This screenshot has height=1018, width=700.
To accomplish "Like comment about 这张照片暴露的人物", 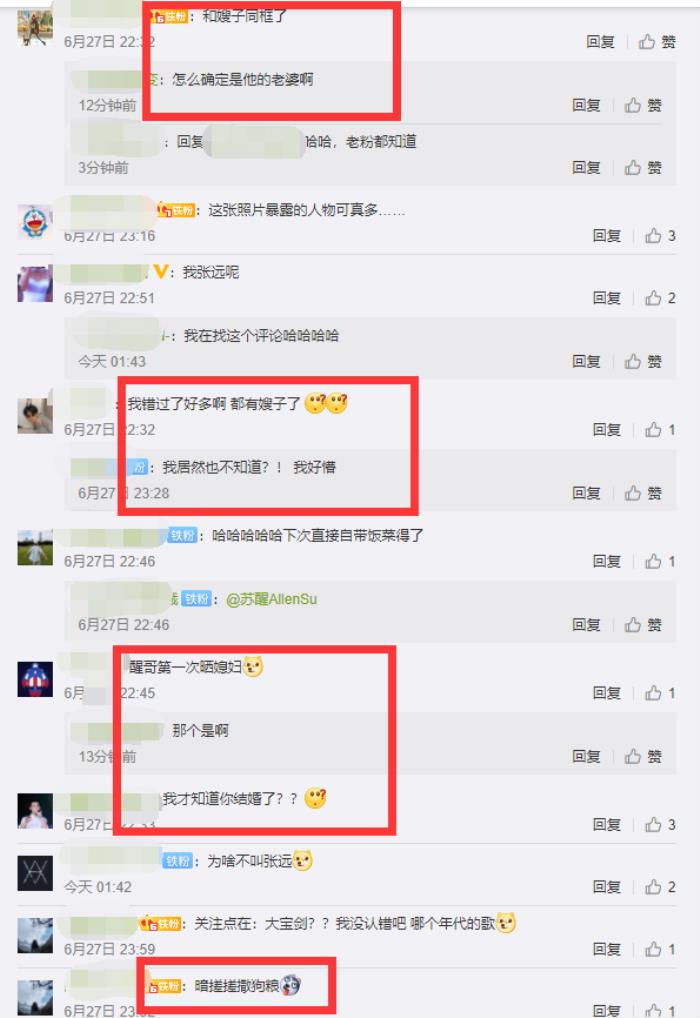I will (x=660, y=236).
